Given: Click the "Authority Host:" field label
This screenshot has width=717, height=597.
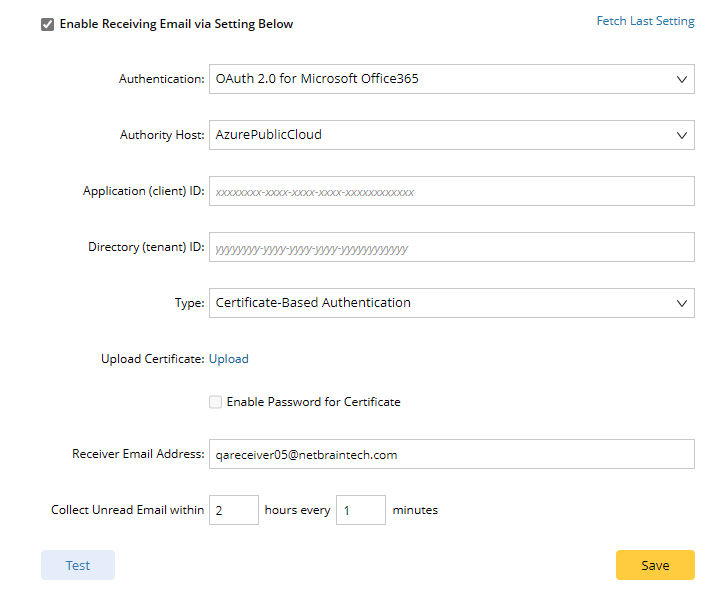Looking at the screenshot, I should 161,135.
